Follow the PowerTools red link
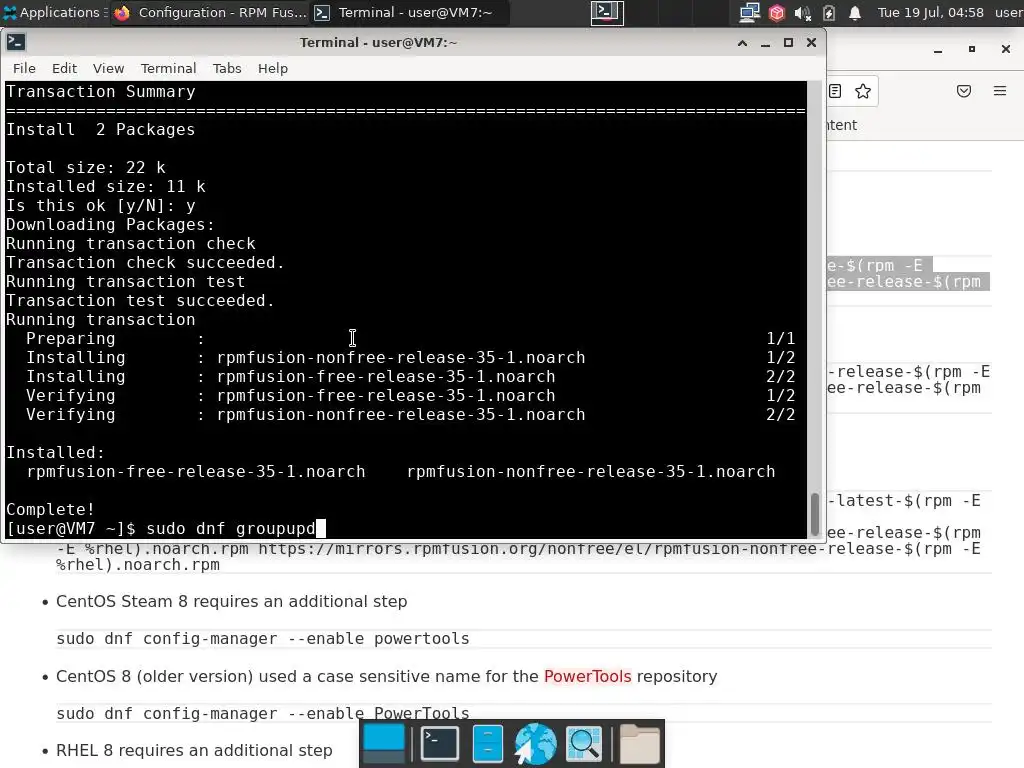 [587, 676]
